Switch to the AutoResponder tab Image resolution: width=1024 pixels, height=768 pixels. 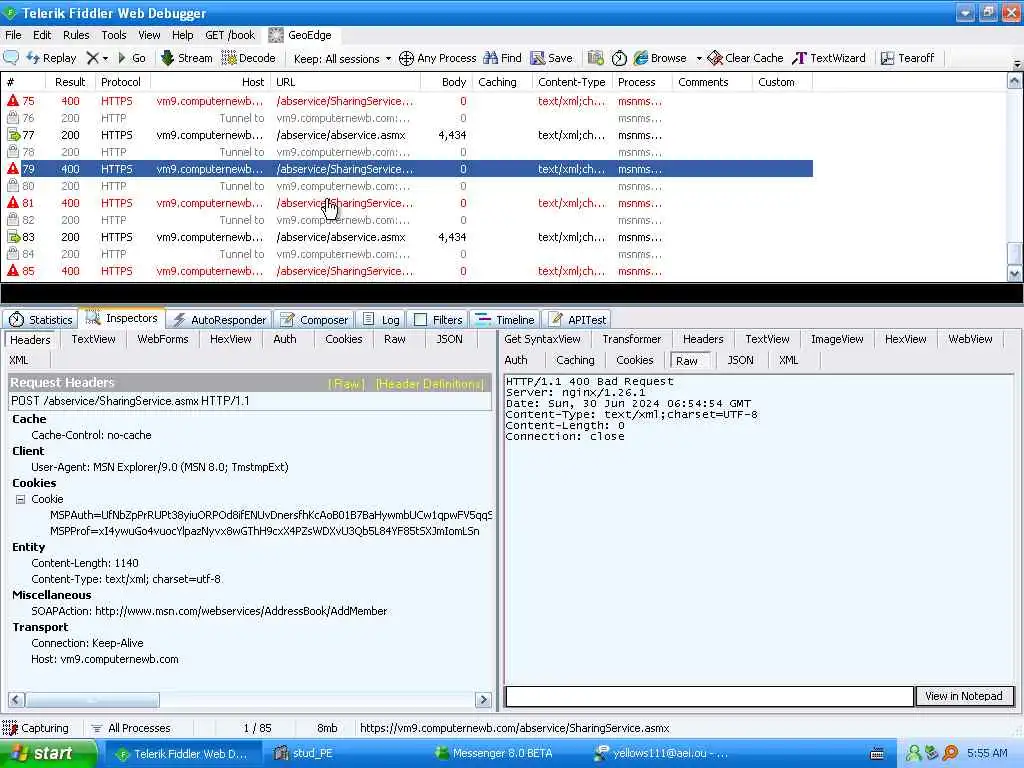[x=219, y=319]
